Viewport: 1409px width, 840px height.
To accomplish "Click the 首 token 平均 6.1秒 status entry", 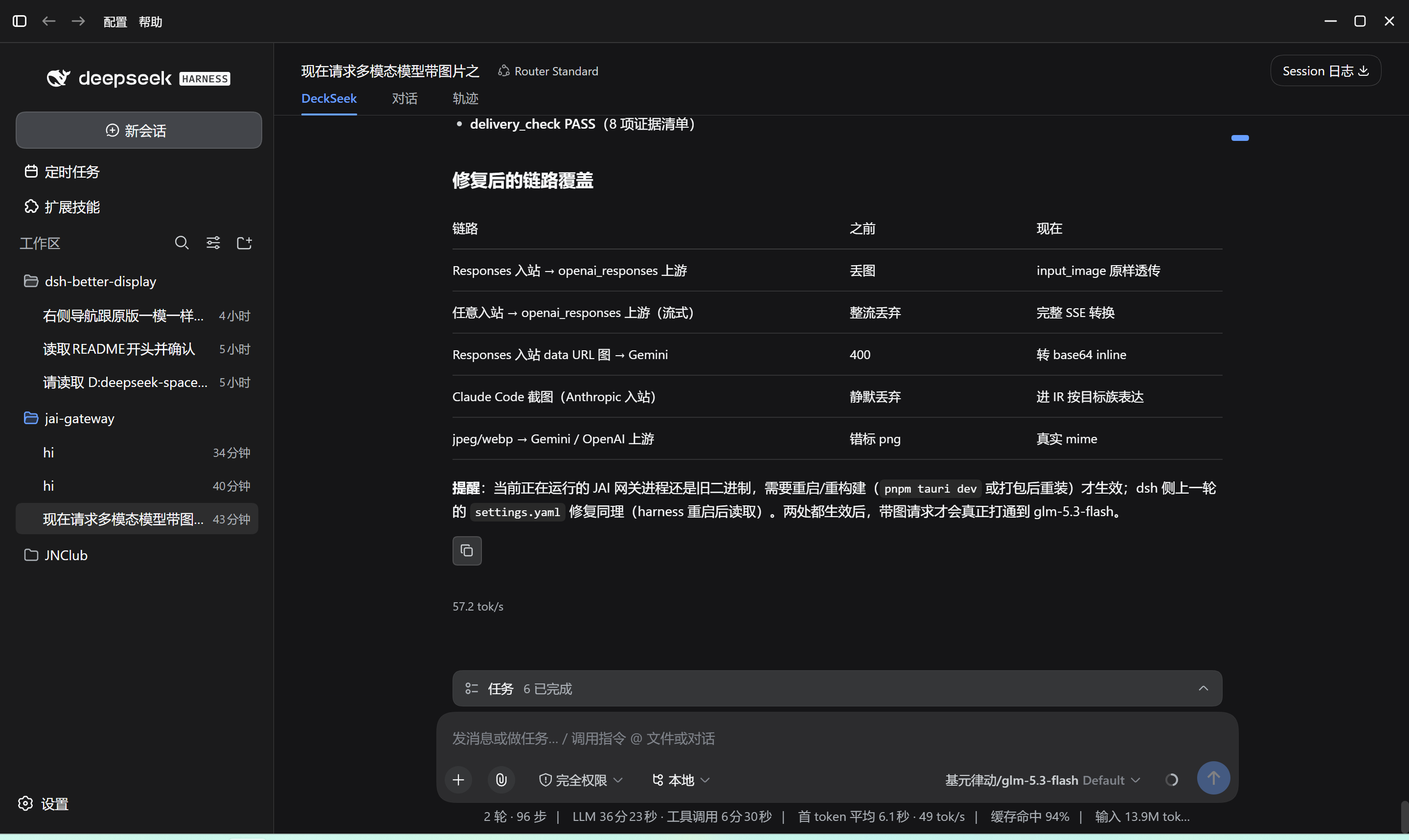I will pos(881,816).
